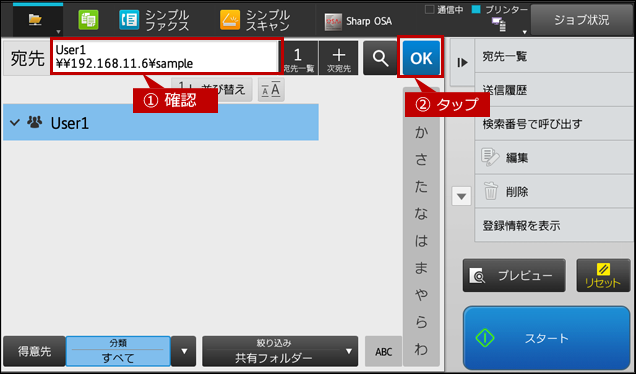Screen dimensions: 636x374
Task: Click the 宛先 address field with User1
Action: pos(166,56)
